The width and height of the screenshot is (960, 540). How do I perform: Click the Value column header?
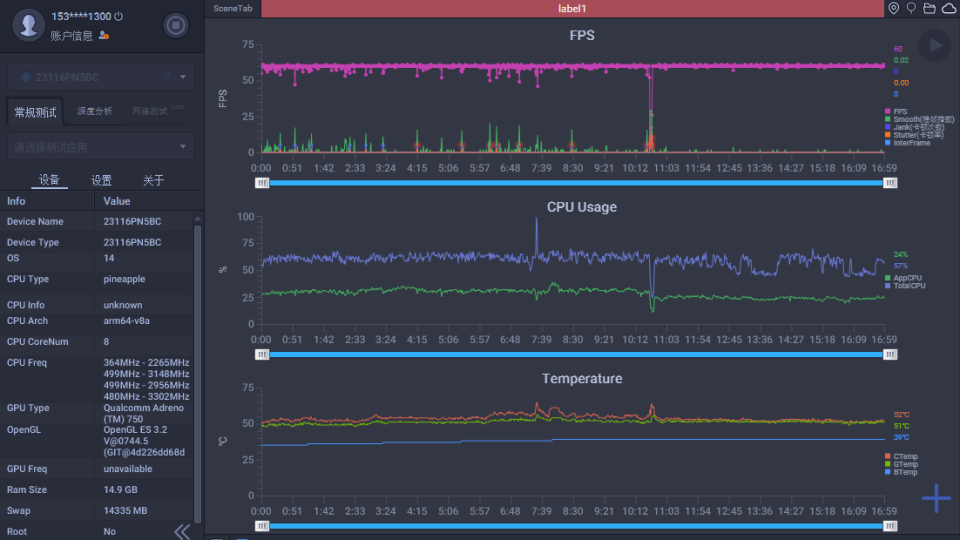tap(116, 201)
